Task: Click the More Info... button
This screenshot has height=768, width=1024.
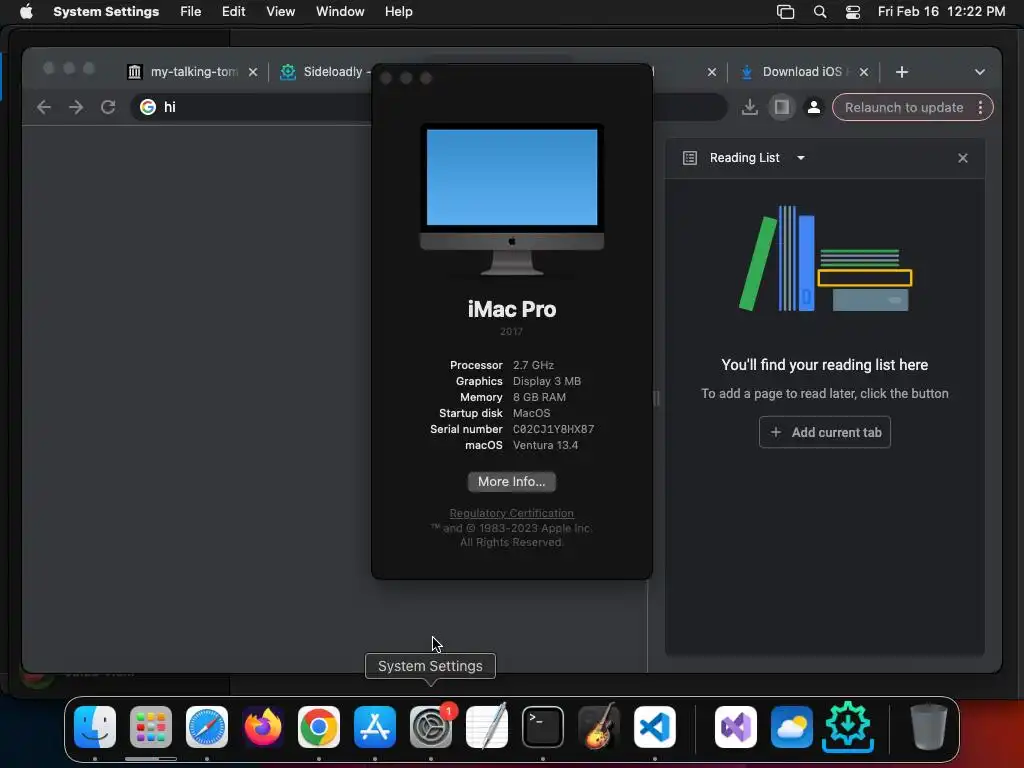Action: click(511, 482)
